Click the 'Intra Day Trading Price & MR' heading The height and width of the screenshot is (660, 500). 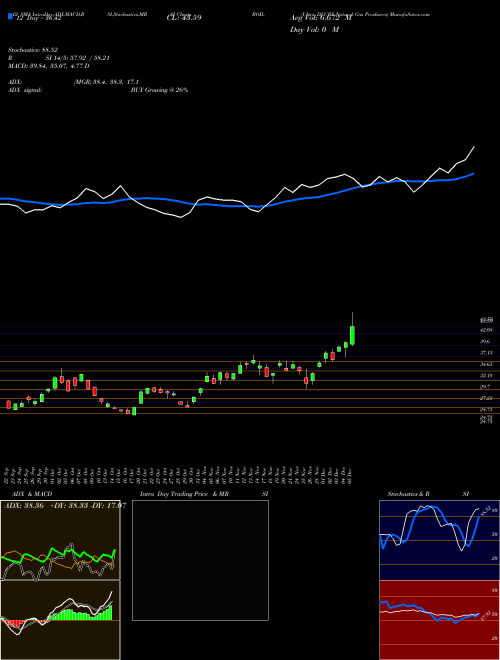coord(184,494)
